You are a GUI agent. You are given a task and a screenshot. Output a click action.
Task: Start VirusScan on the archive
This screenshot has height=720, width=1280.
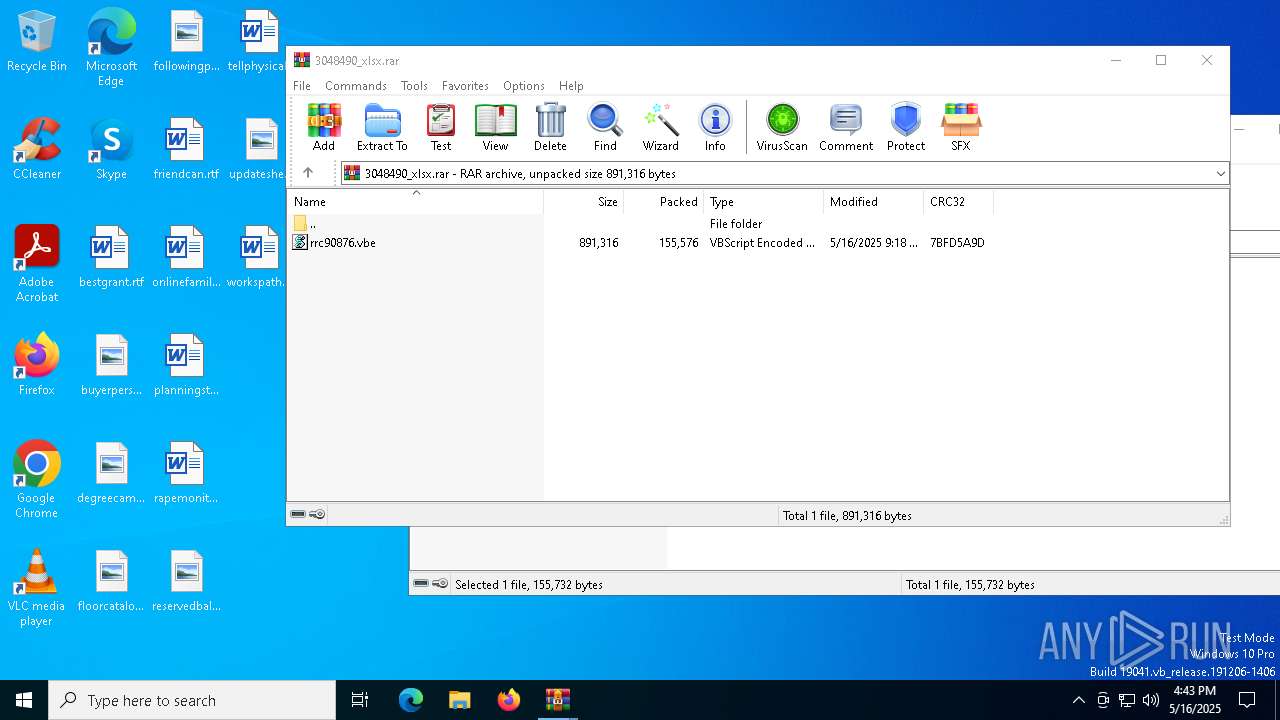[782, 127]
